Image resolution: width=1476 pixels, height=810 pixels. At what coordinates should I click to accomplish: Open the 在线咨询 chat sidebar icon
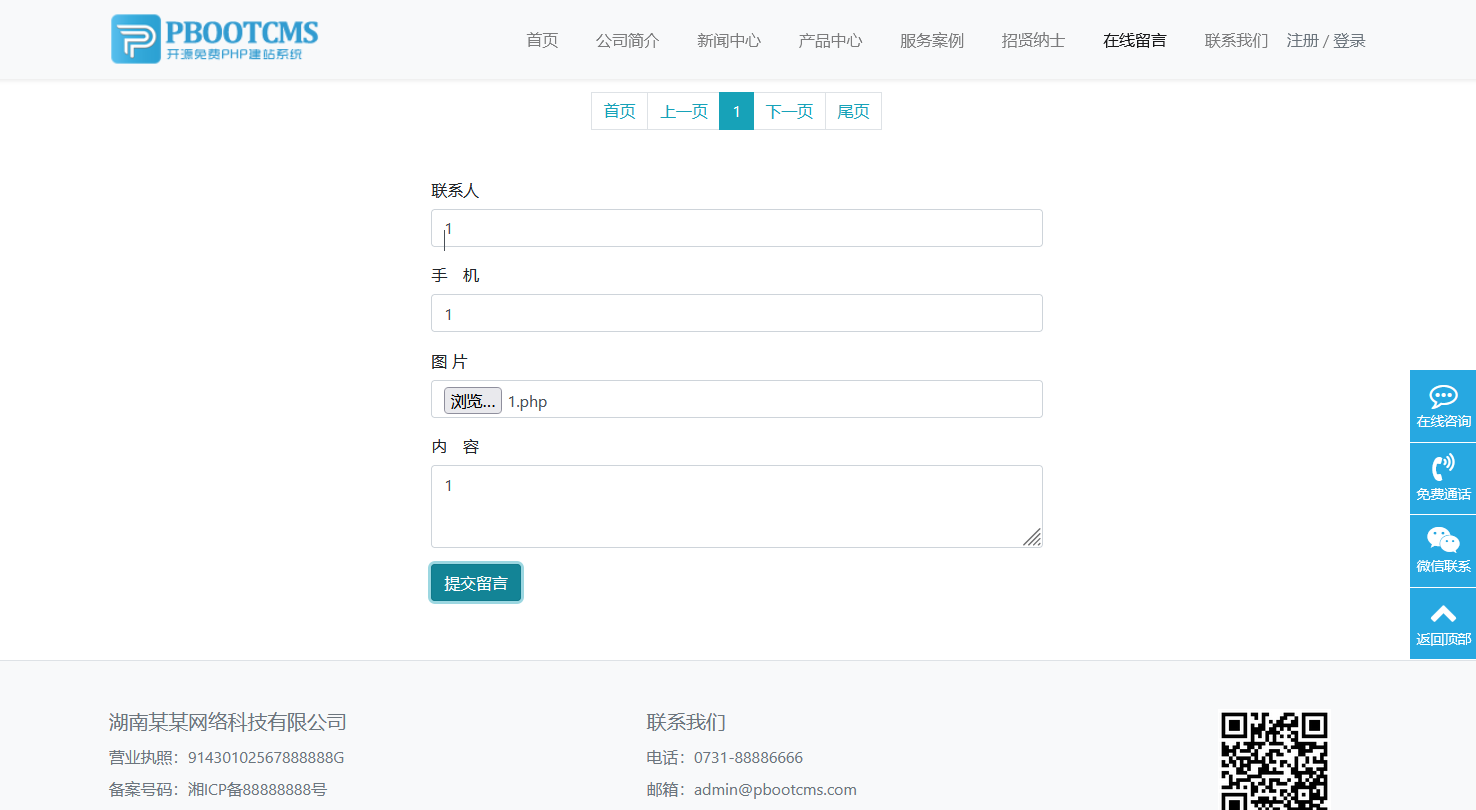(x=1442, y=405)
